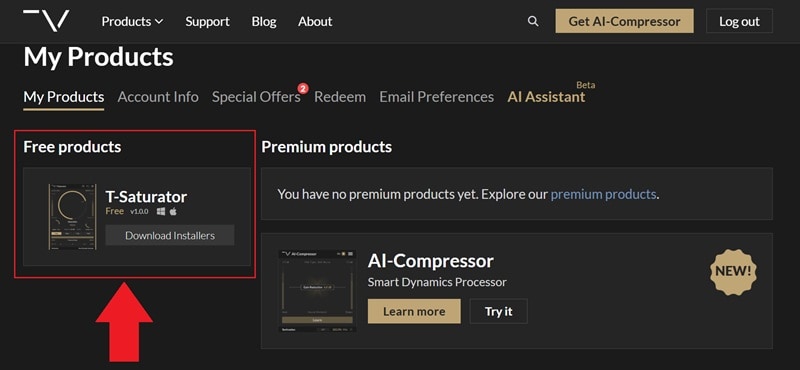This screenshot has width=800, height=370.
Task: Click the Download Installers button
Action: (x=170, y=235)
